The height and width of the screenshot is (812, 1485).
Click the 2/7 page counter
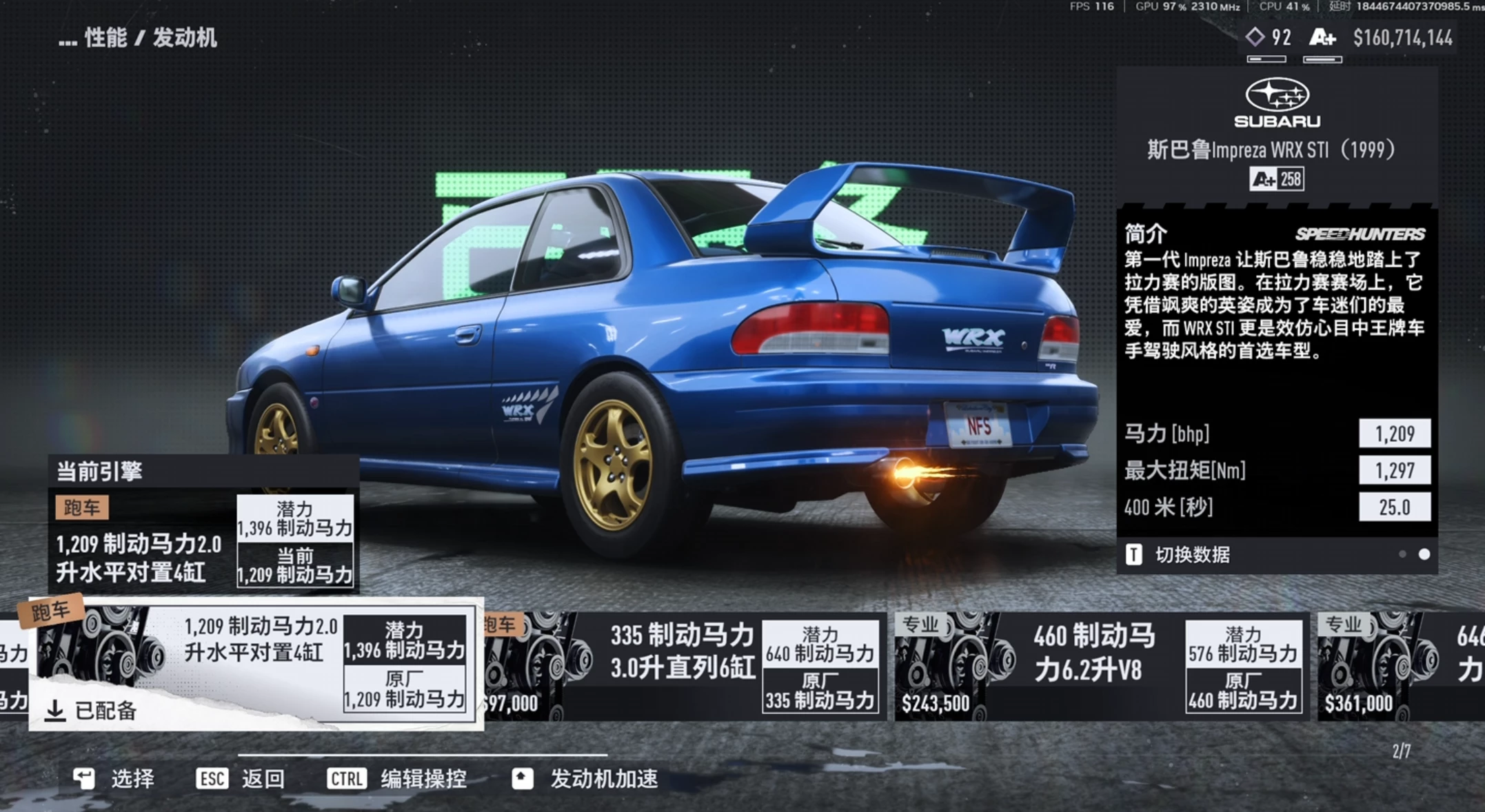[1401, 751]
